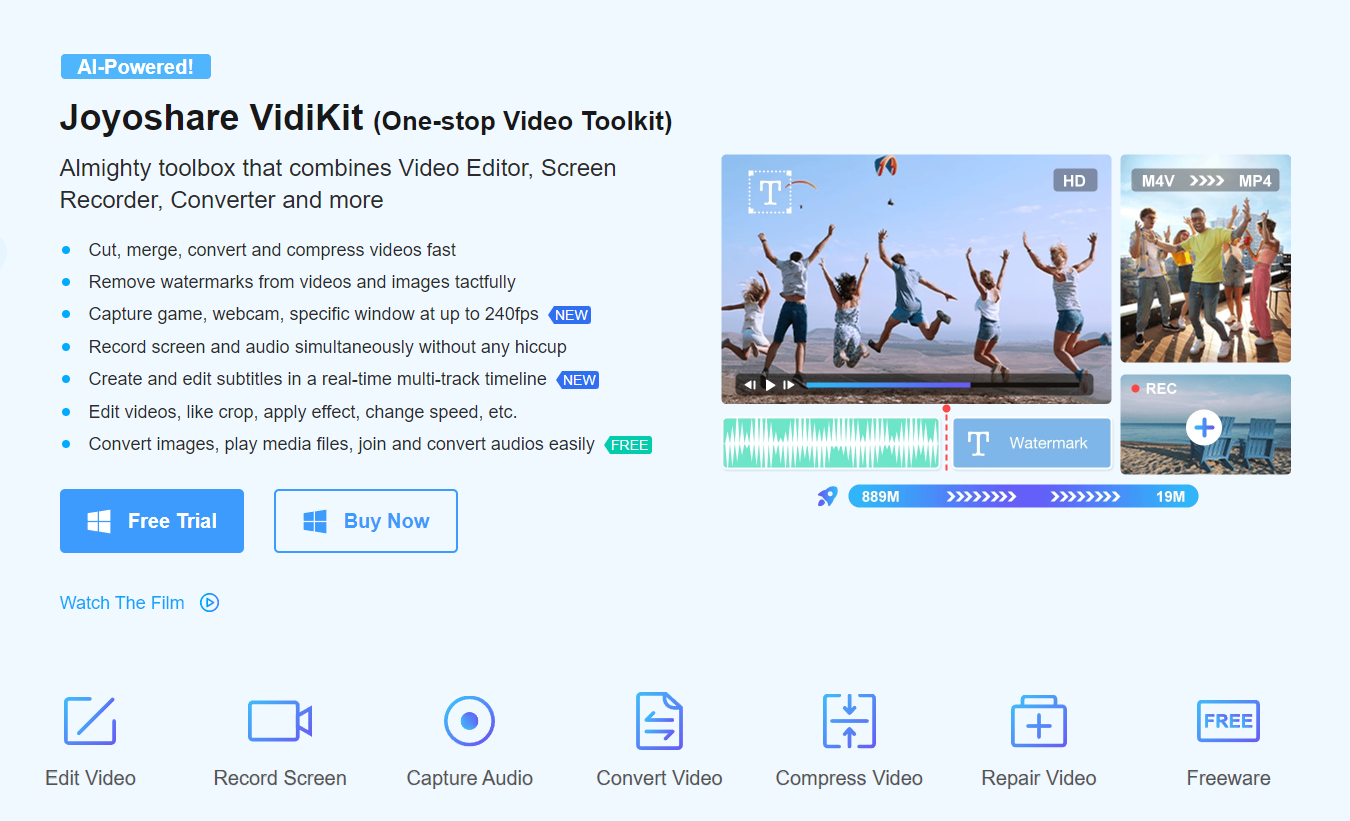Screen dimensions: 1350x821
Task: Click the HD badge on the video preview
Action: click(x=1074, y=181)
